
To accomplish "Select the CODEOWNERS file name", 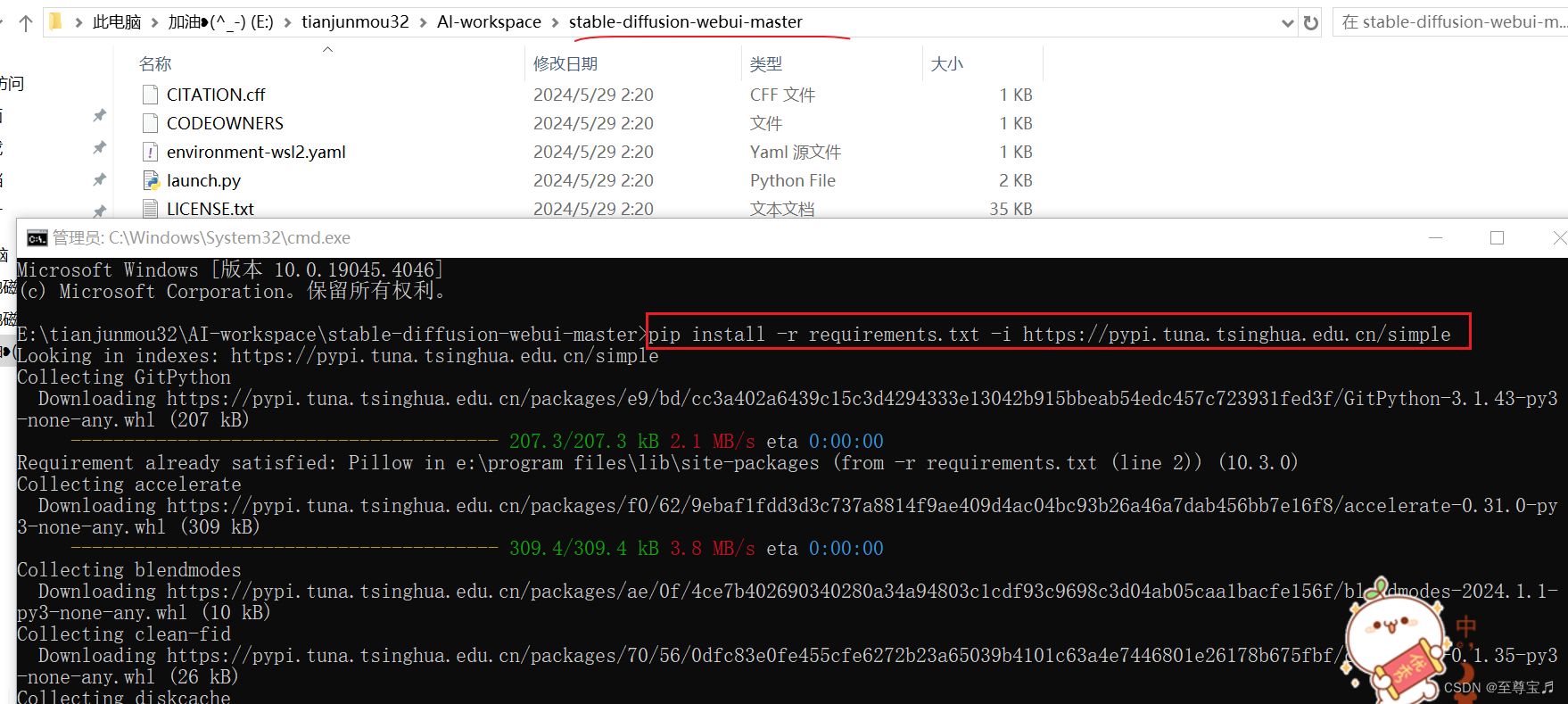I will pos(225,123).
